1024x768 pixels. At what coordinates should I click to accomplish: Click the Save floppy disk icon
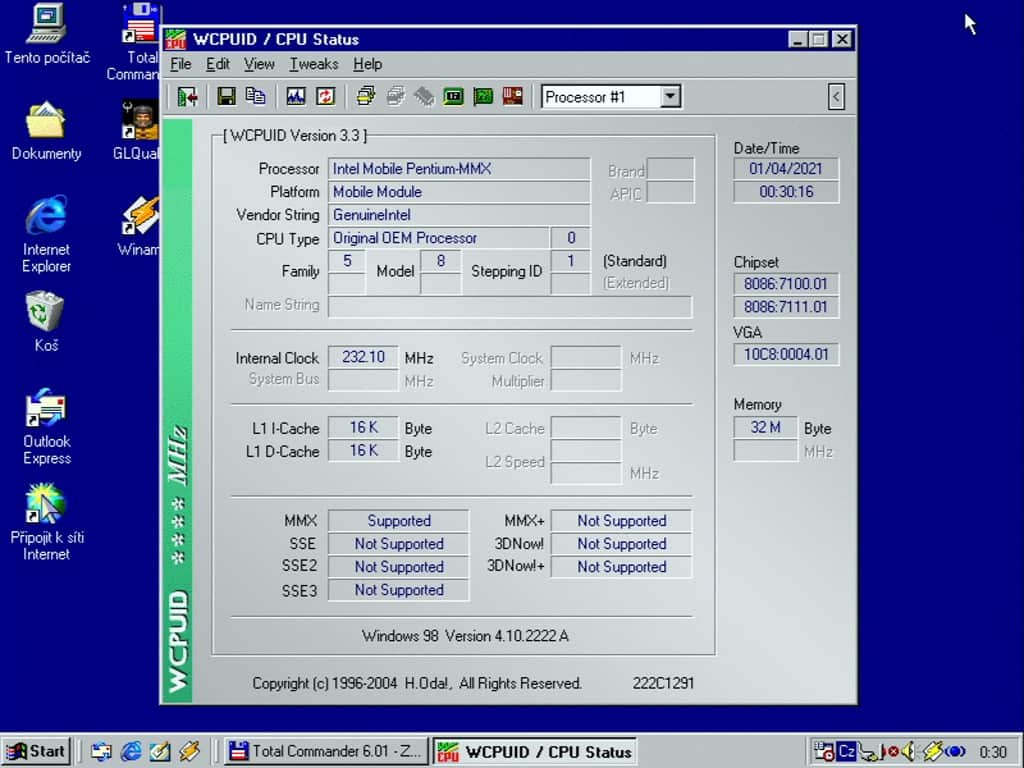click(x=227, y=97)
